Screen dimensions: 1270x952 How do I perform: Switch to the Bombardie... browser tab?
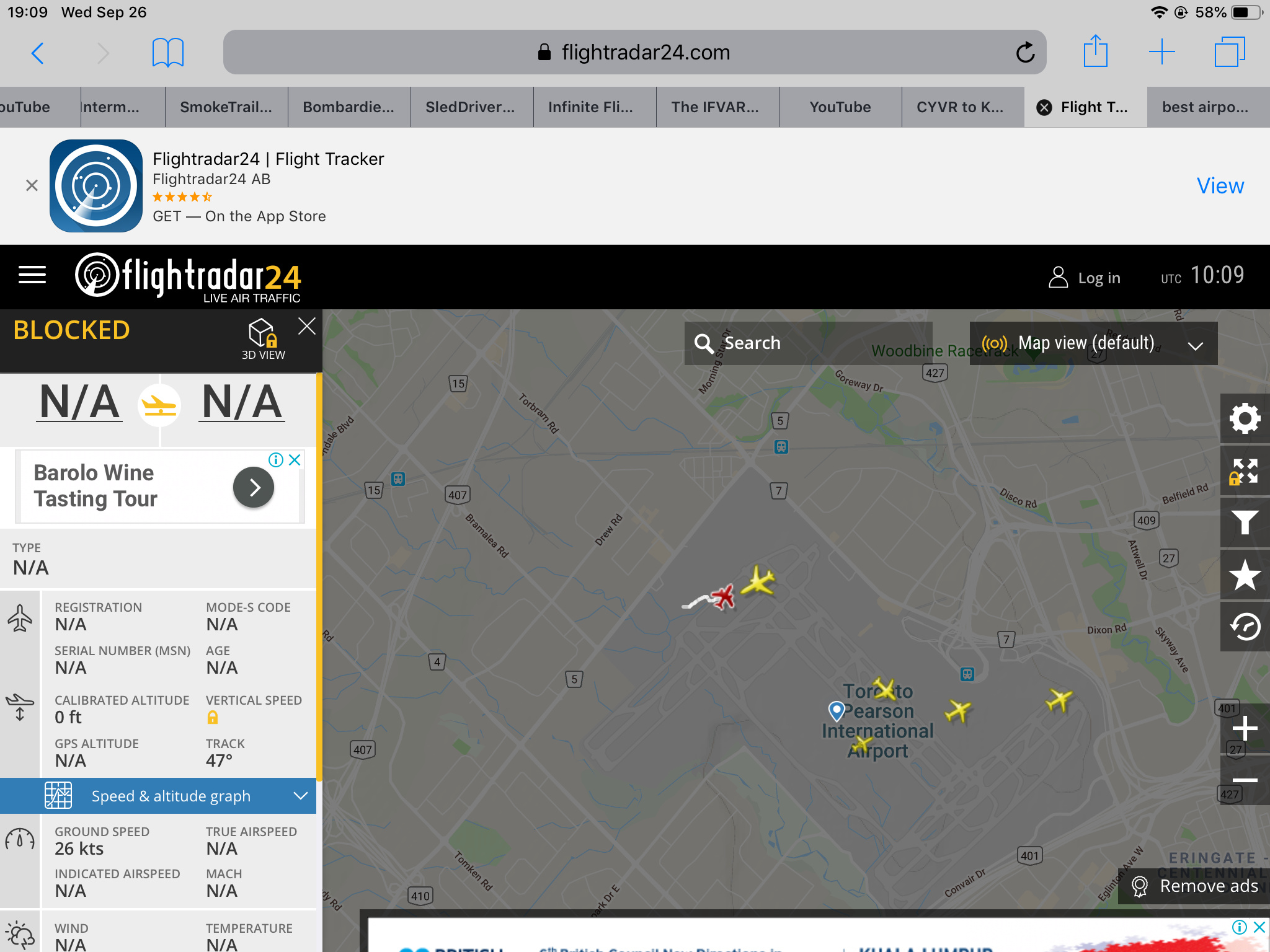click(348, 107)
